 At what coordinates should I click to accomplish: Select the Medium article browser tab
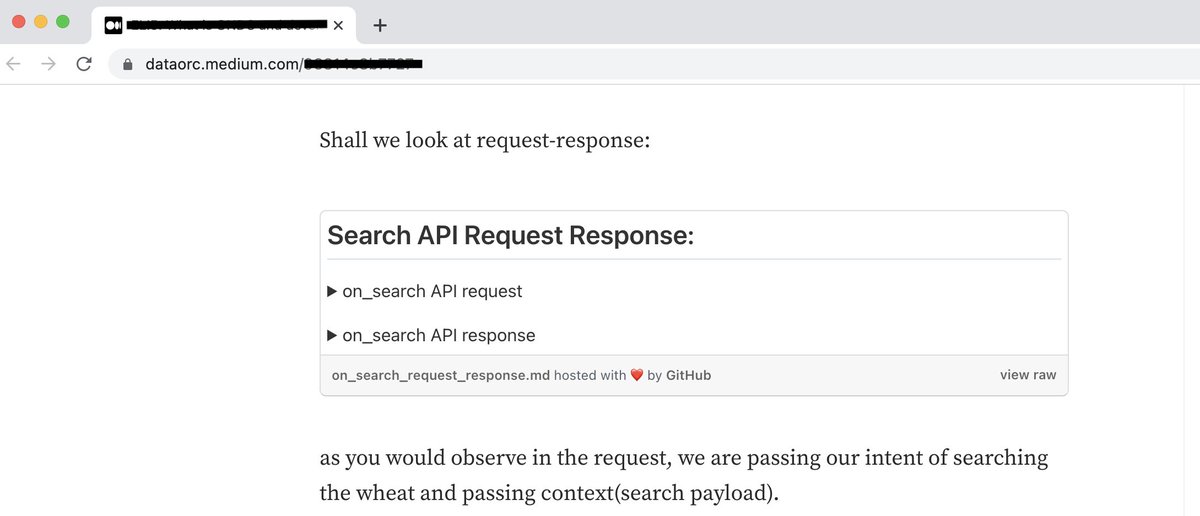224,25
